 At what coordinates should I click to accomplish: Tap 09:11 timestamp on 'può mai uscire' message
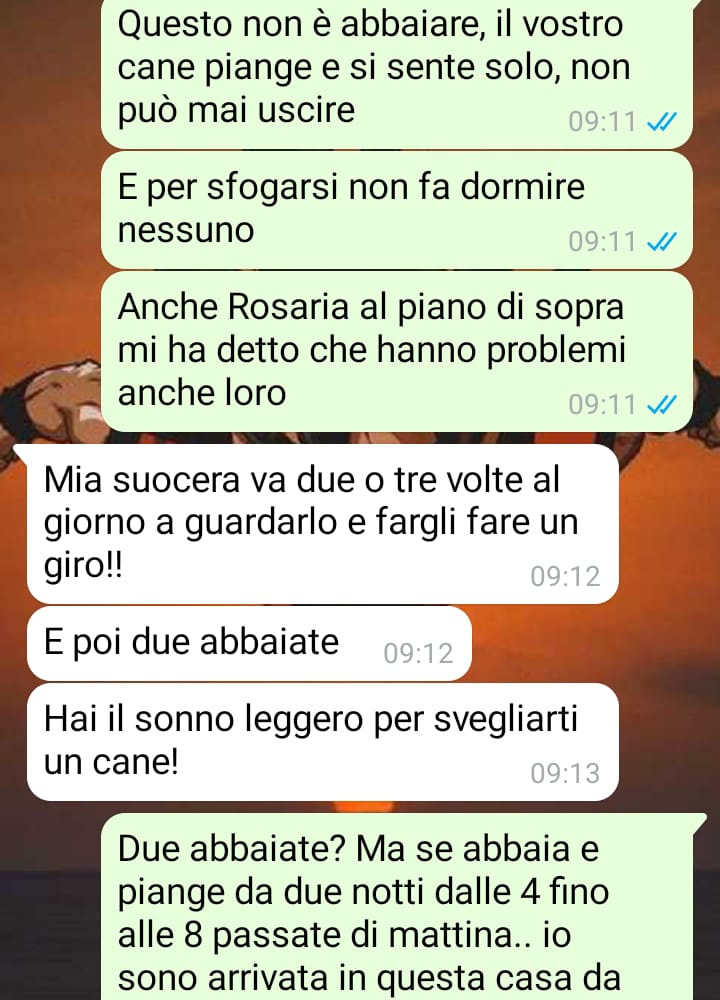point(603,121)
